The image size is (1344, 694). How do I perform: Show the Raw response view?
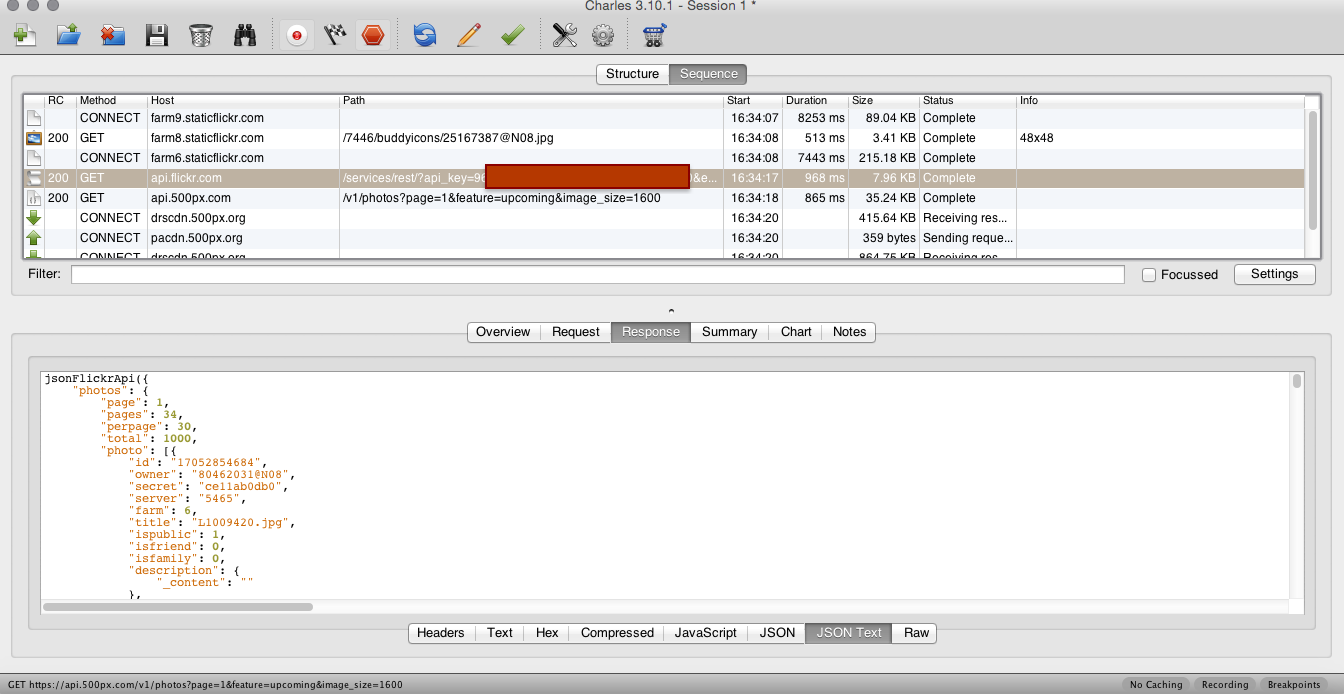tap(916, 633)
